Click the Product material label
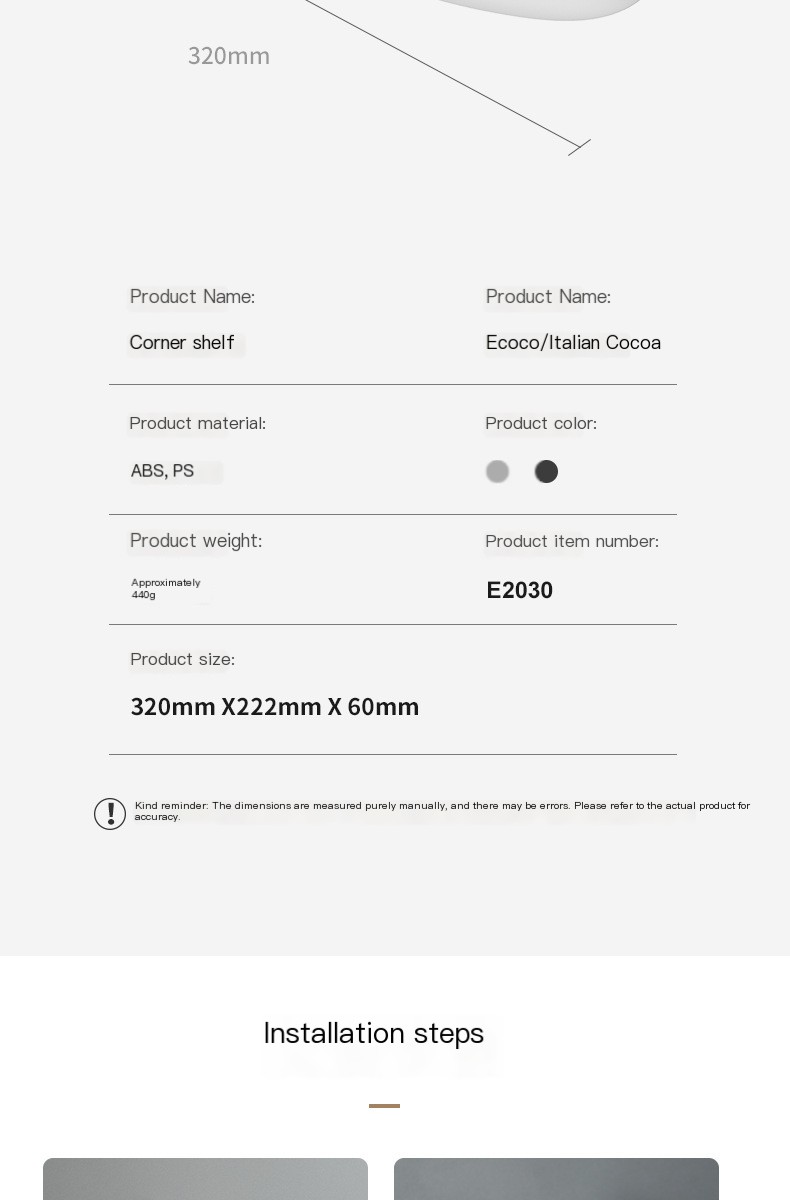 [198, 423]
